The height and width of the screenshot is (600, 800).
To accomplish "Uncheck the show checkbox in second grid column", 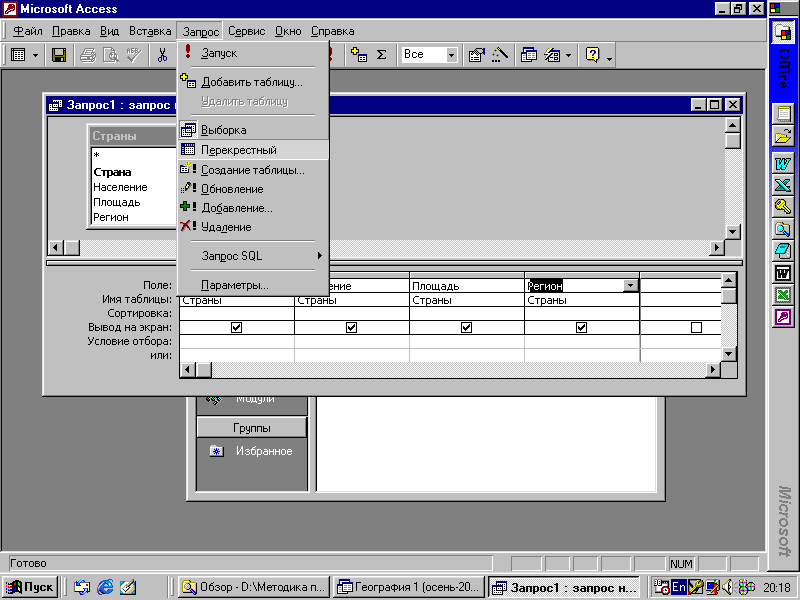I will pos(352,328).
